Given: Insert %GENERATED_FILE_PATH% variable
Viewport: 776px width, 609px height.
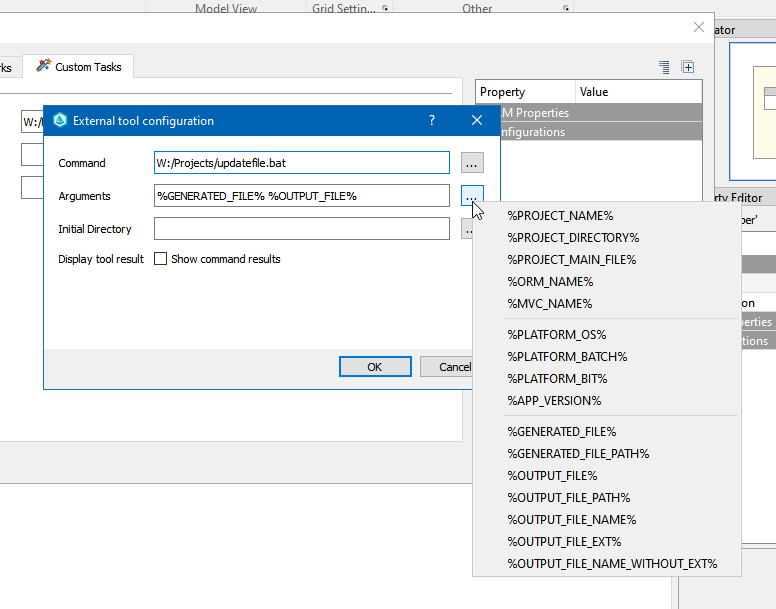Looking at the screenshot, I should click(x=607, y=454).
